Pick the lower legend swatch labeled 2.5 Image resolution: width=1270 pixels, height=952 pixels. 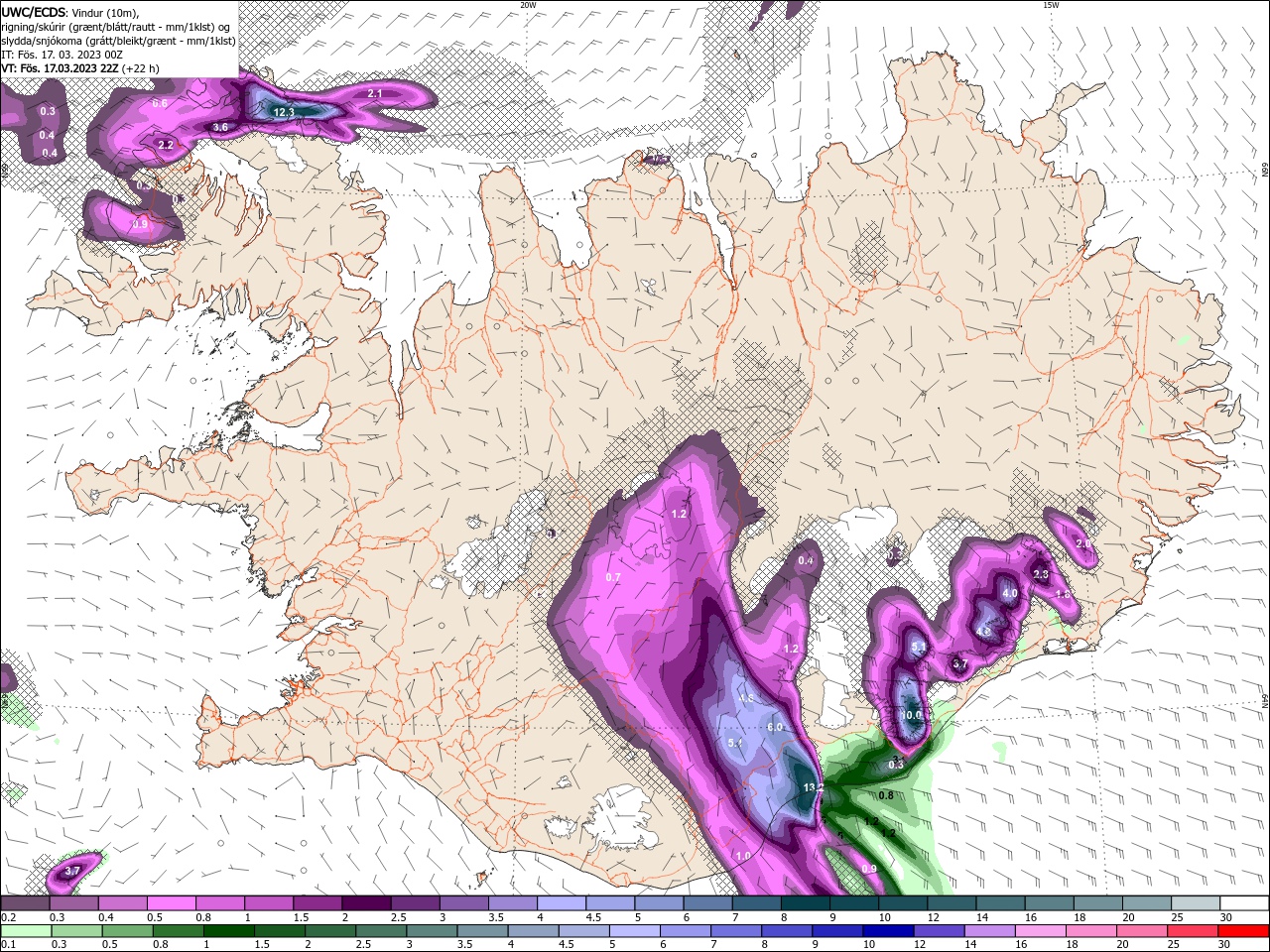pyautogui.click(x=381, y=931)
